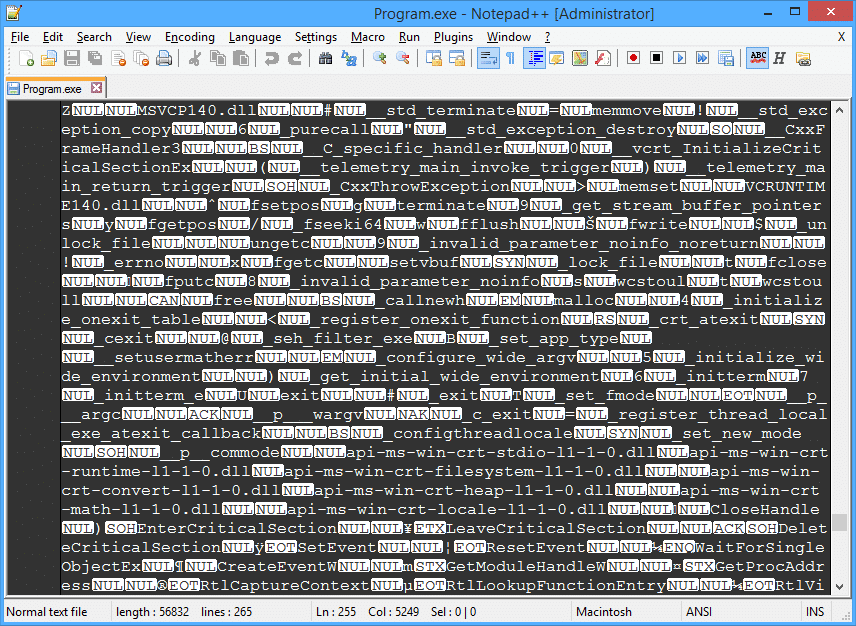Click the Macintosh line-ending field in status bar
The image size is (856, 626).
(x=626, y=612)
